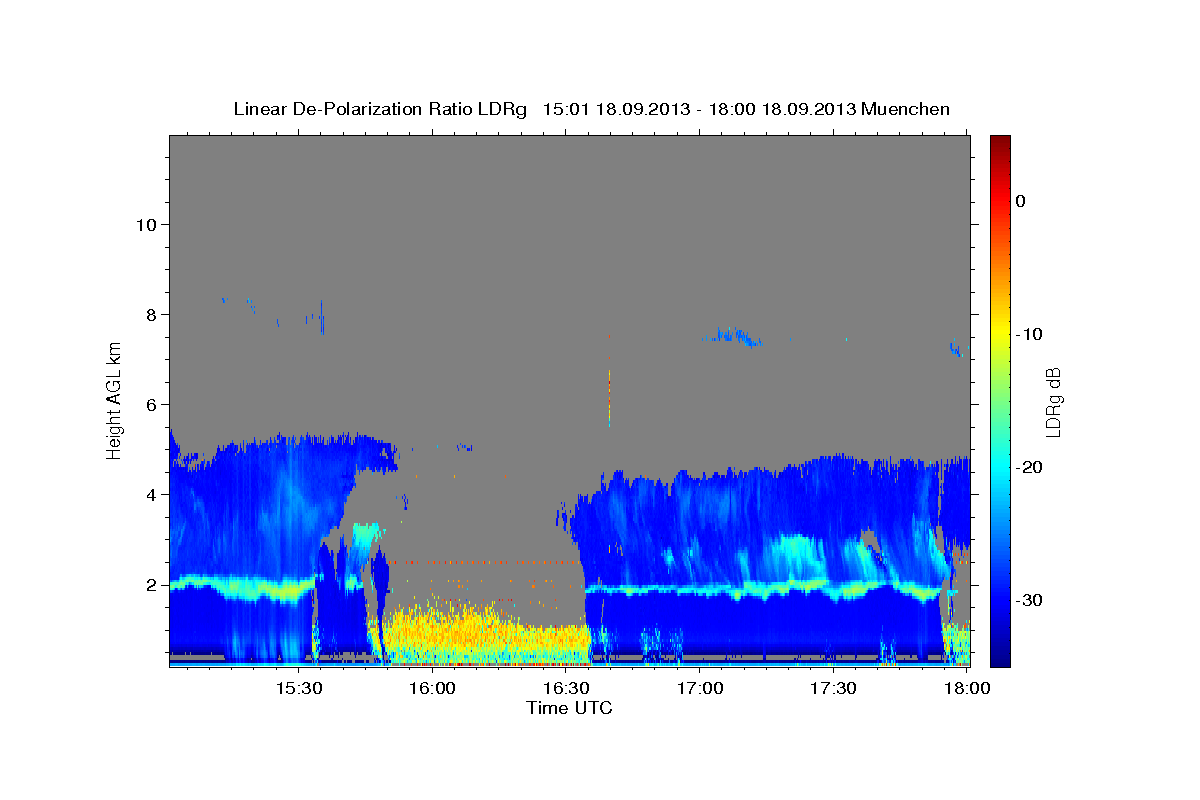Click the 16:00 time tick label
This screenshot has height=800, width=1200.
point(432,689)
